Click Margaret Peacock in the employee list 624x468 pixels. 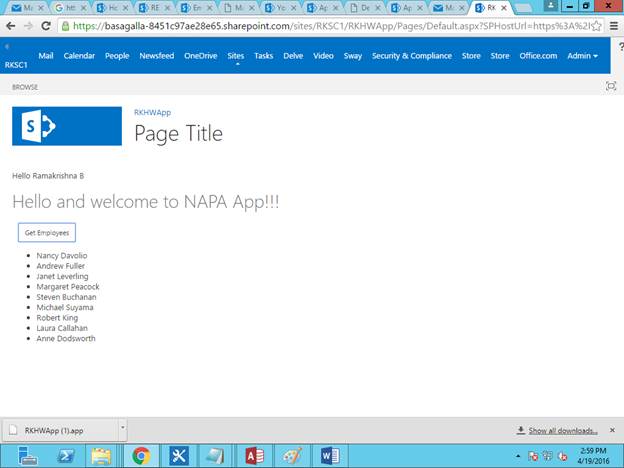click(x=68, y=287)
